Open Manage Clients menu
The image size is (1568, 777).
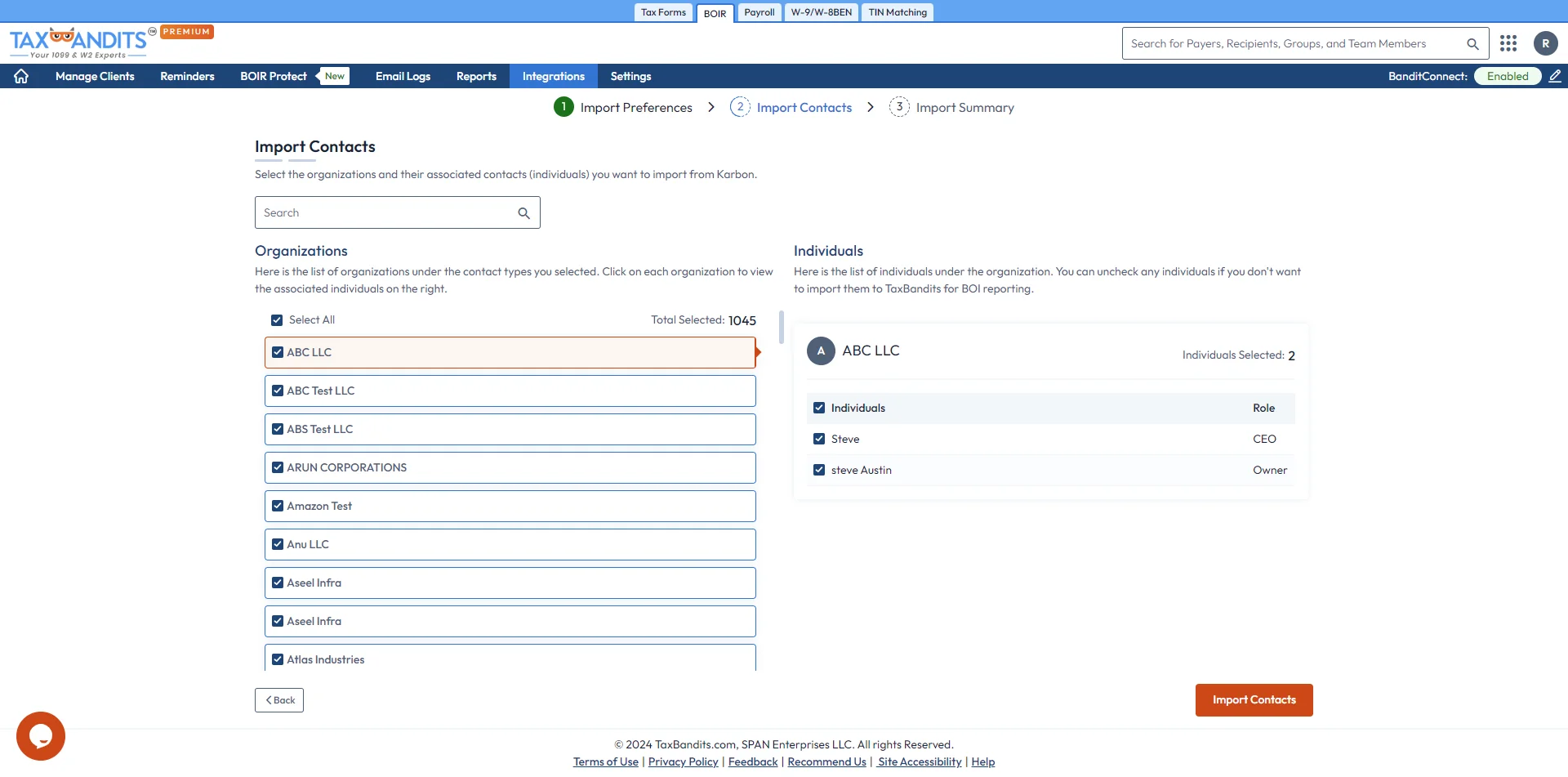point(95,76)
